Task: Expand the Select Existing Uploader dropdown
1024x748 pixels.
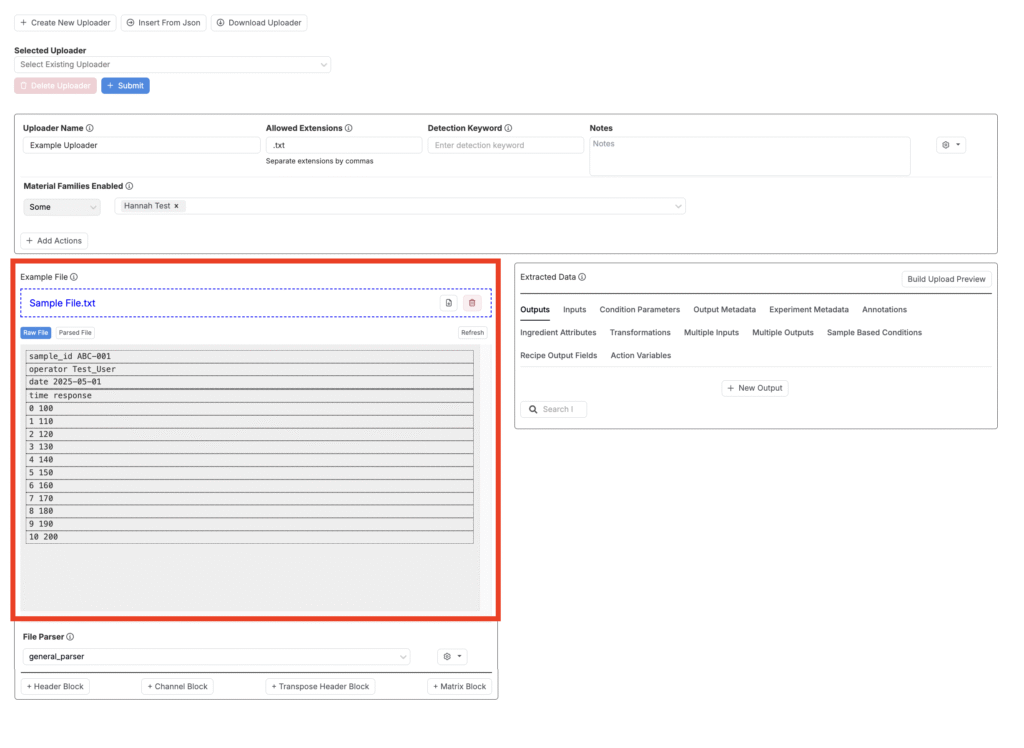Action: pyautogui.click(x=172, y=65)
